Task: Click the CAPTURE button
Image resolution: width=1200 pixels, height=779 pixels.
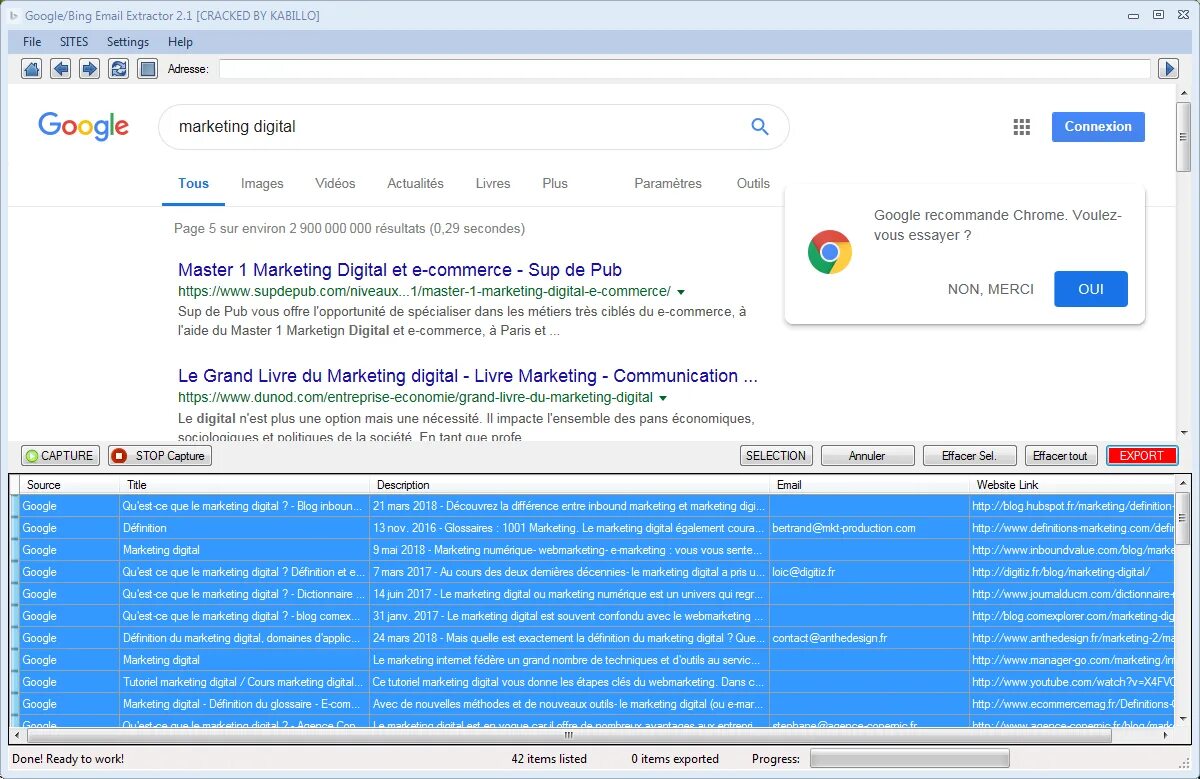Action: pyautogui.click(x=59, y=456)
